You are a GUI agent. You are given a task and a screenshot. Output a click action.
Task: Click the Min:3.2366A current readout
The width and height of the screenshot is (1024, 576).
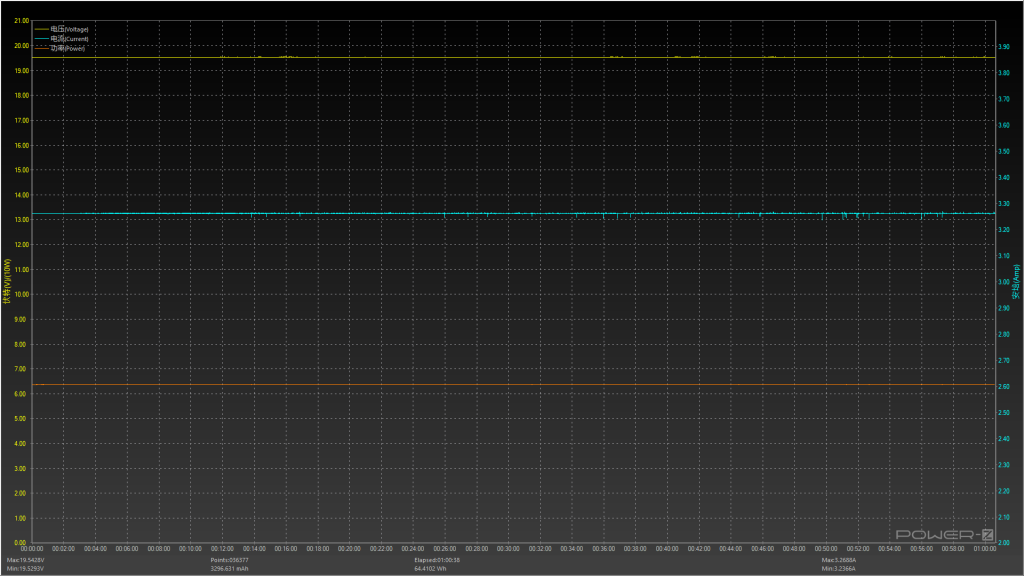[839, 569]
